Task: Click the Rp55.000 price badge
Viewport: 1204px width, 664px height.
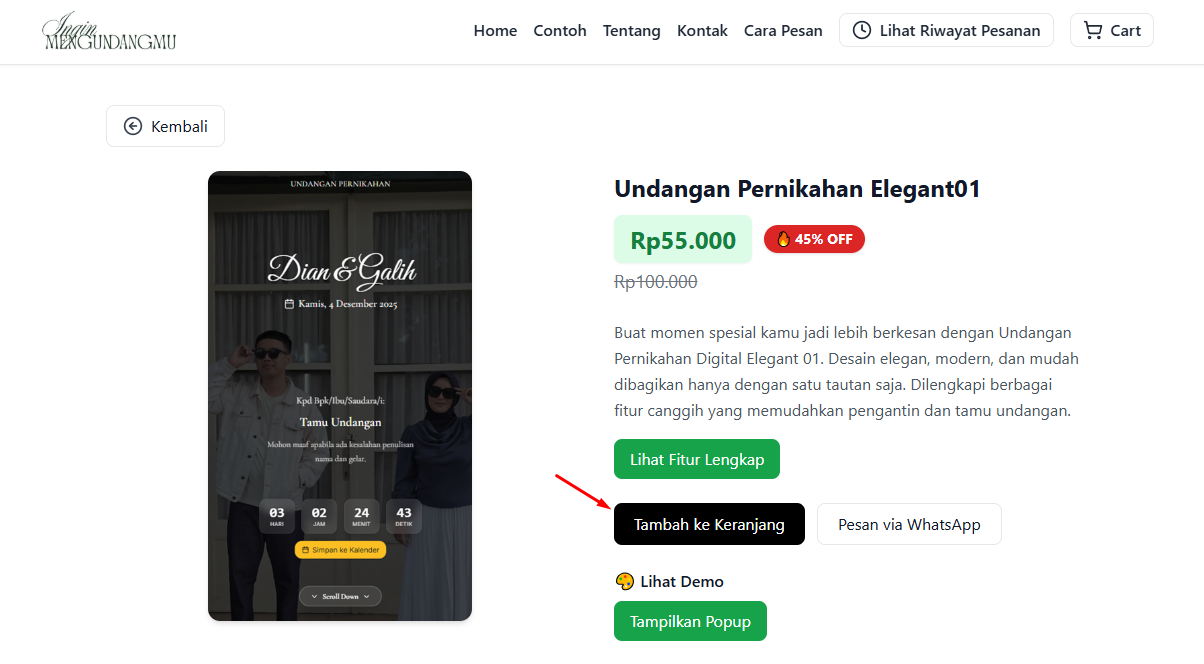Action: [683, 240]
